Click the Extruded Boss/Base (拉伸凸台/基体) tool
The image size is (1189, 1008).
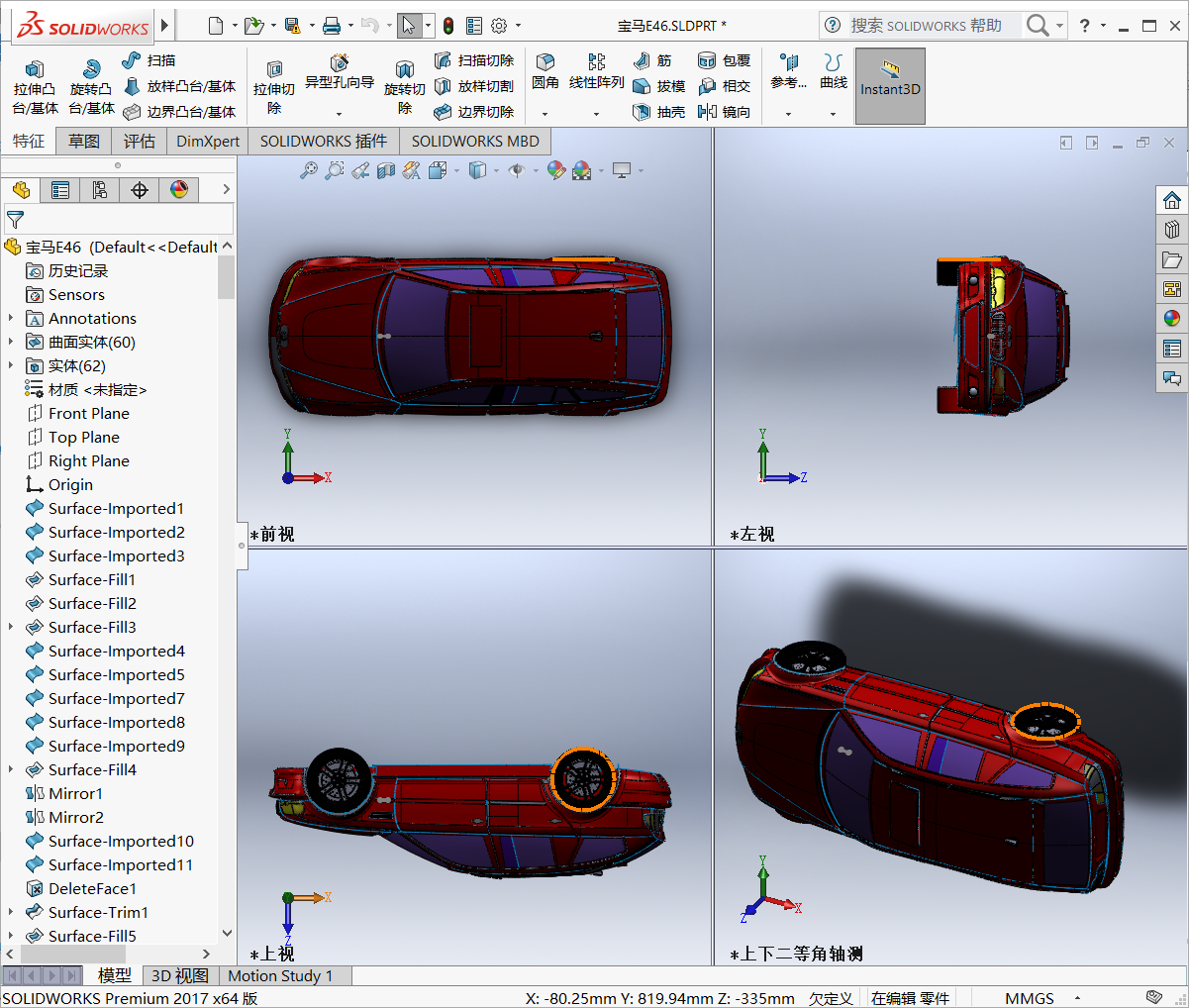tap(35, 86)
